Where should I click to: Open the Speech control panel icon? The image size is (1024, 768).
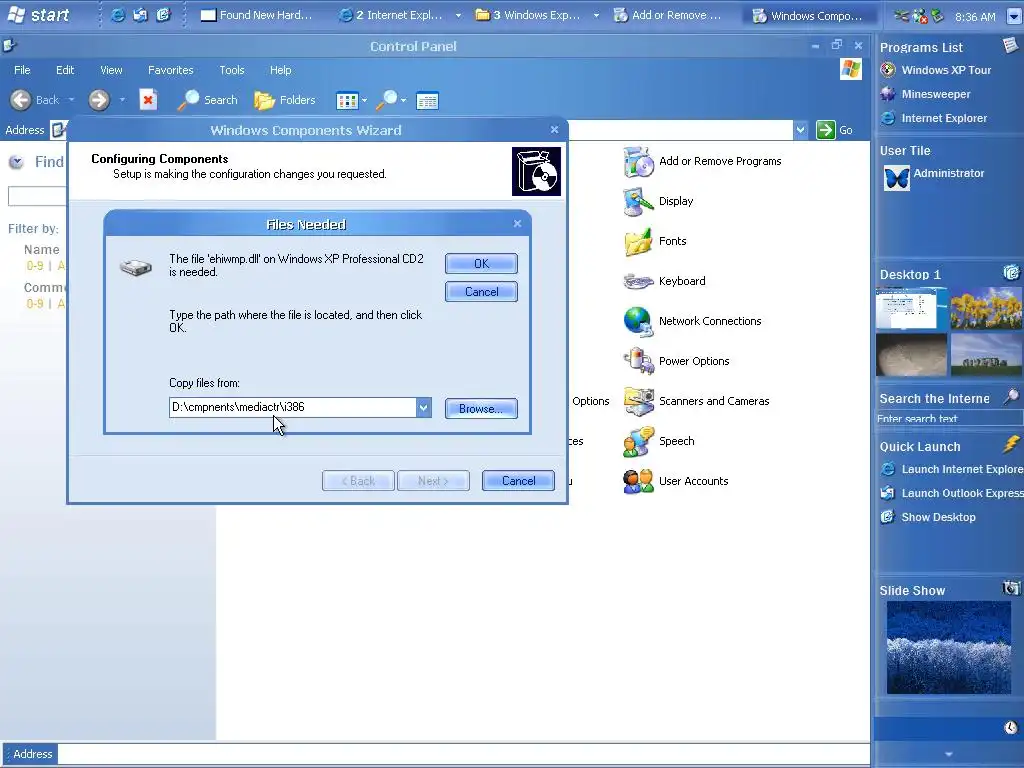(638, 441)
